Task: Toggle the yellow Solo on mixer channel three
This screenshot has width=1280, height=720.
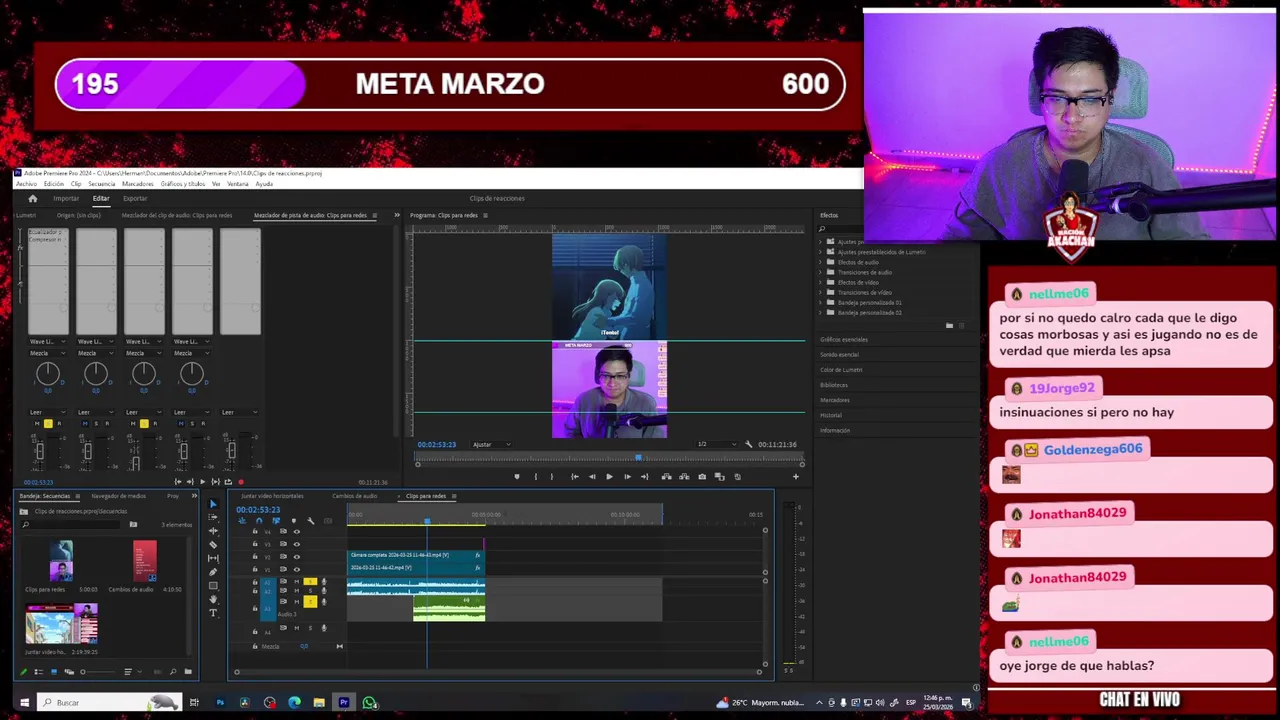Action: click(x=144, y=424)
